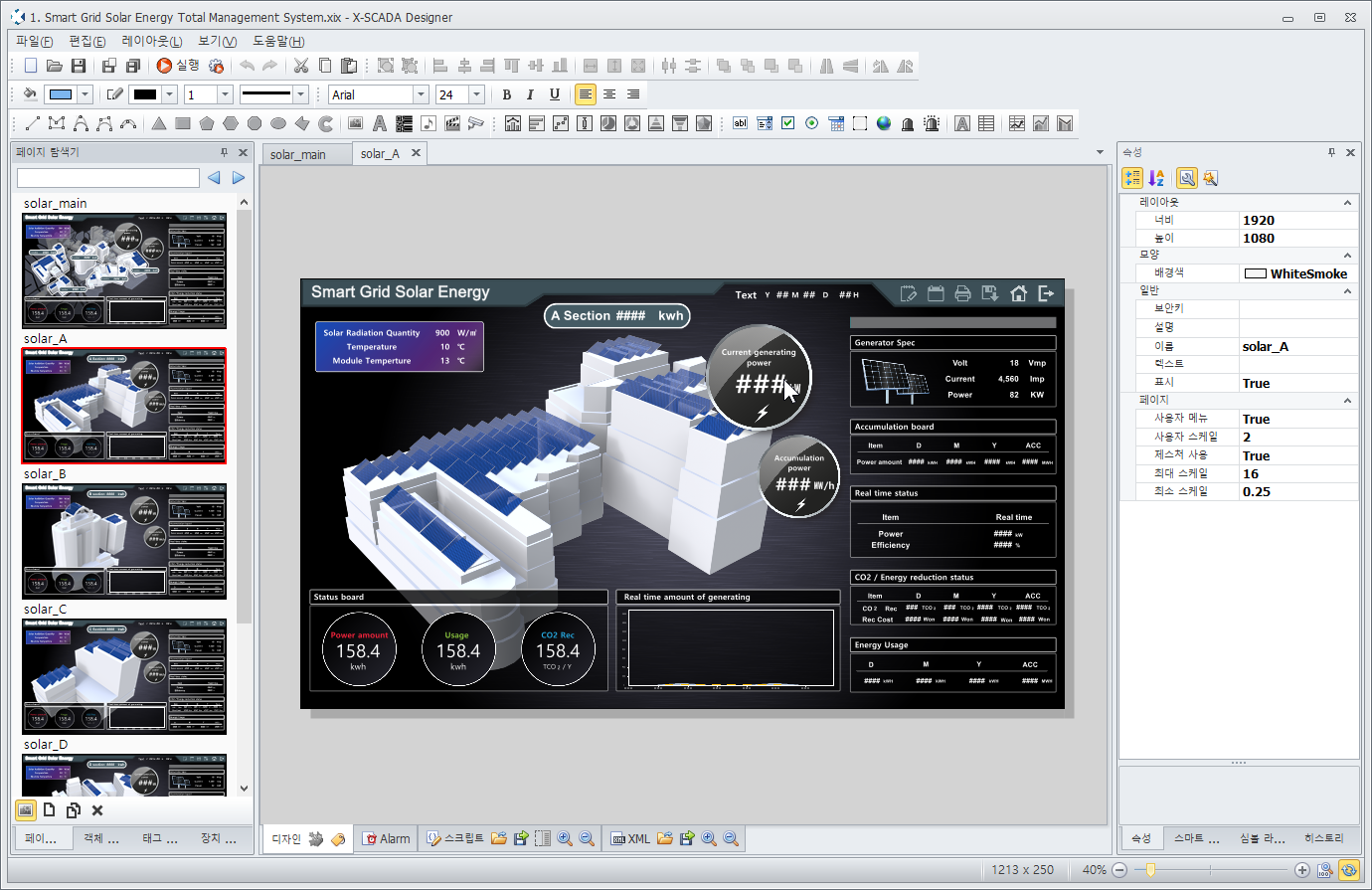Viewport: 1372px width, 890px height.
Task: Click the fill color blue swatch
Action: coord(61,94)
